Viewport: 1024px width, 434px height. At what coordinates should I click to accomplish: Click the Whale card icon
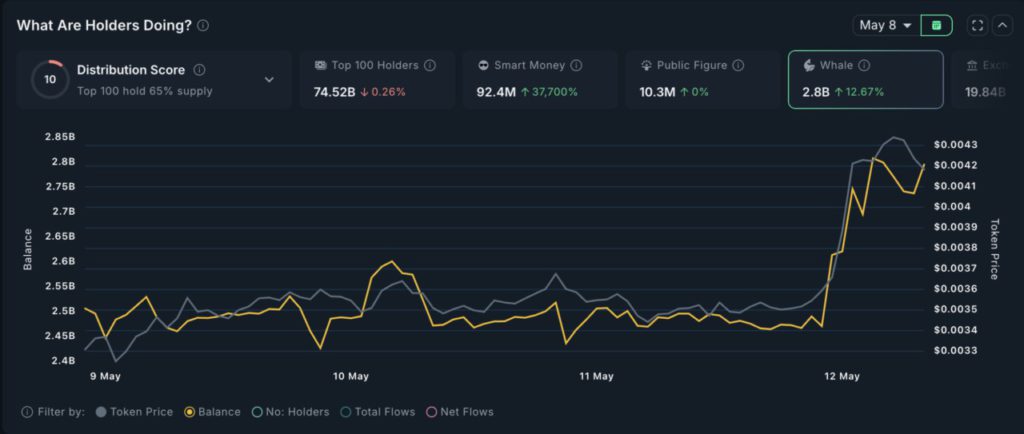808,65
